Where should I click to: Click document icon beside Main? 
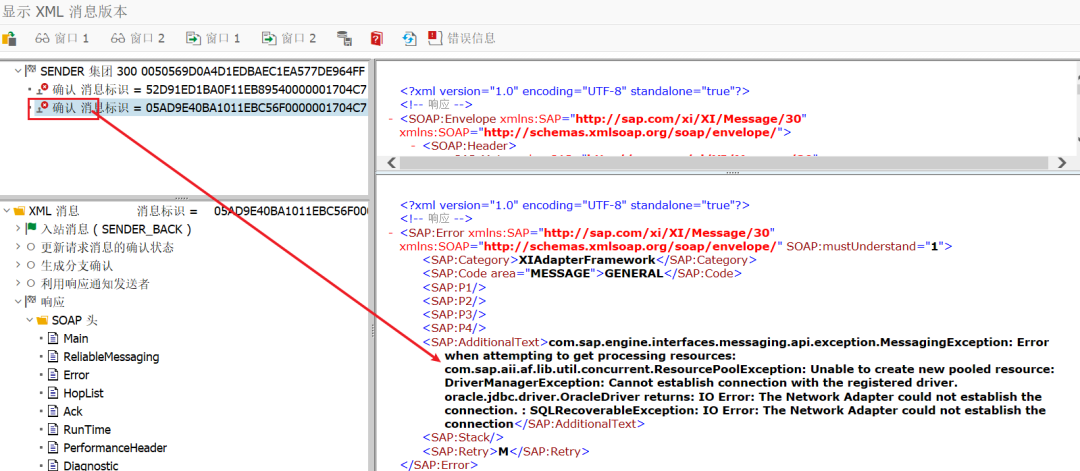(53, 339)
